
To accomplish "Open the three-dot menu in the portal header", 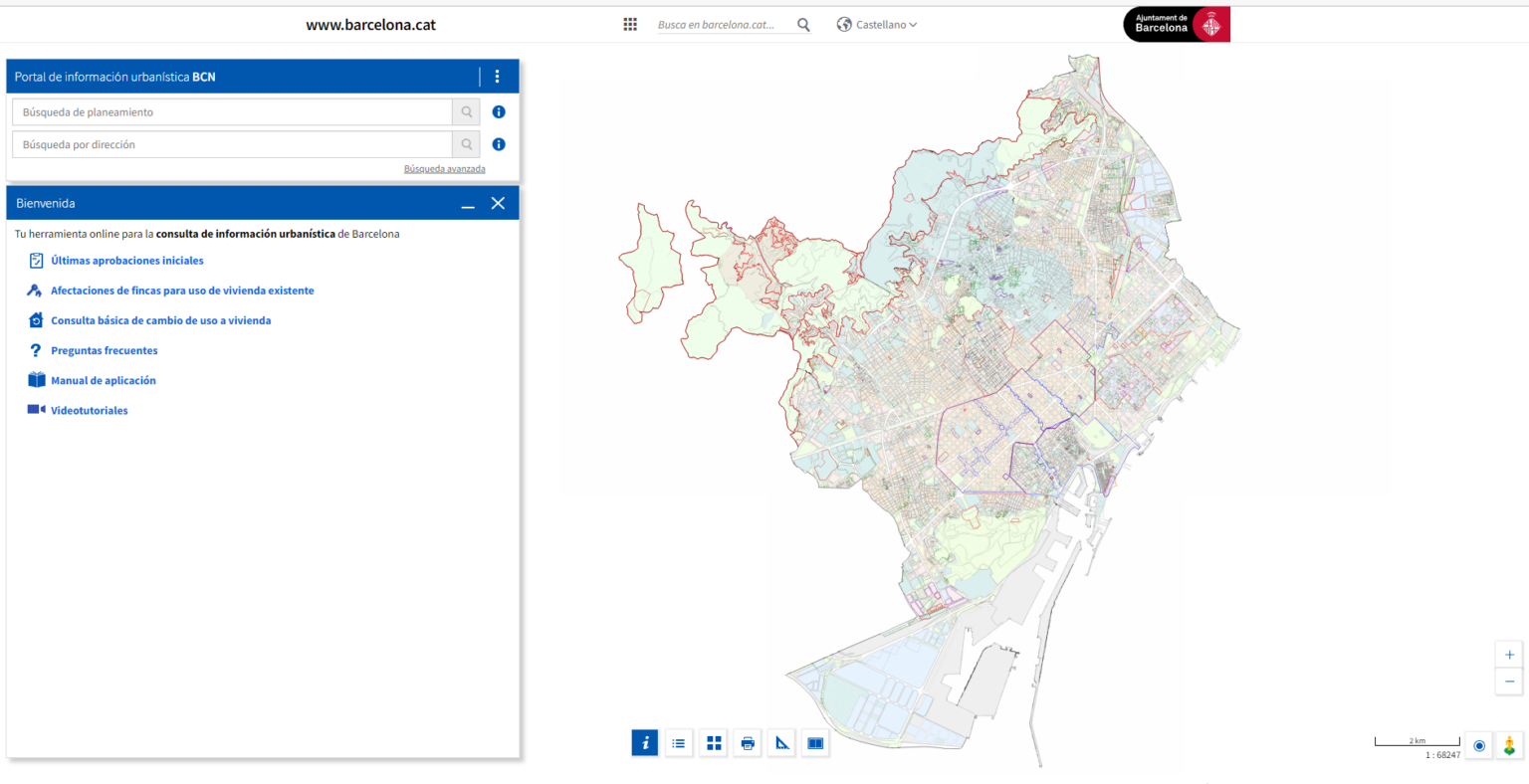I will [497, 76].
